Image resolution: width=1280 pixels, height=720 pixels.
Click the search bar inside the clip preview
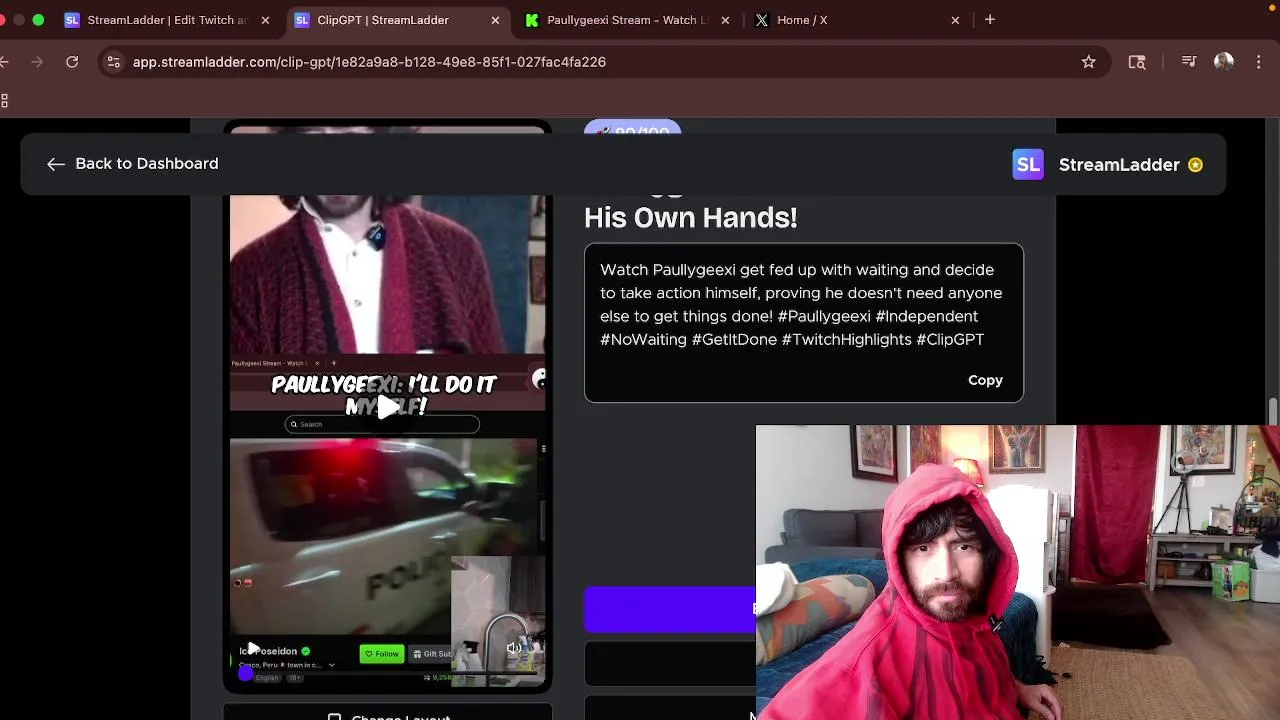click(x=382, y=424)
